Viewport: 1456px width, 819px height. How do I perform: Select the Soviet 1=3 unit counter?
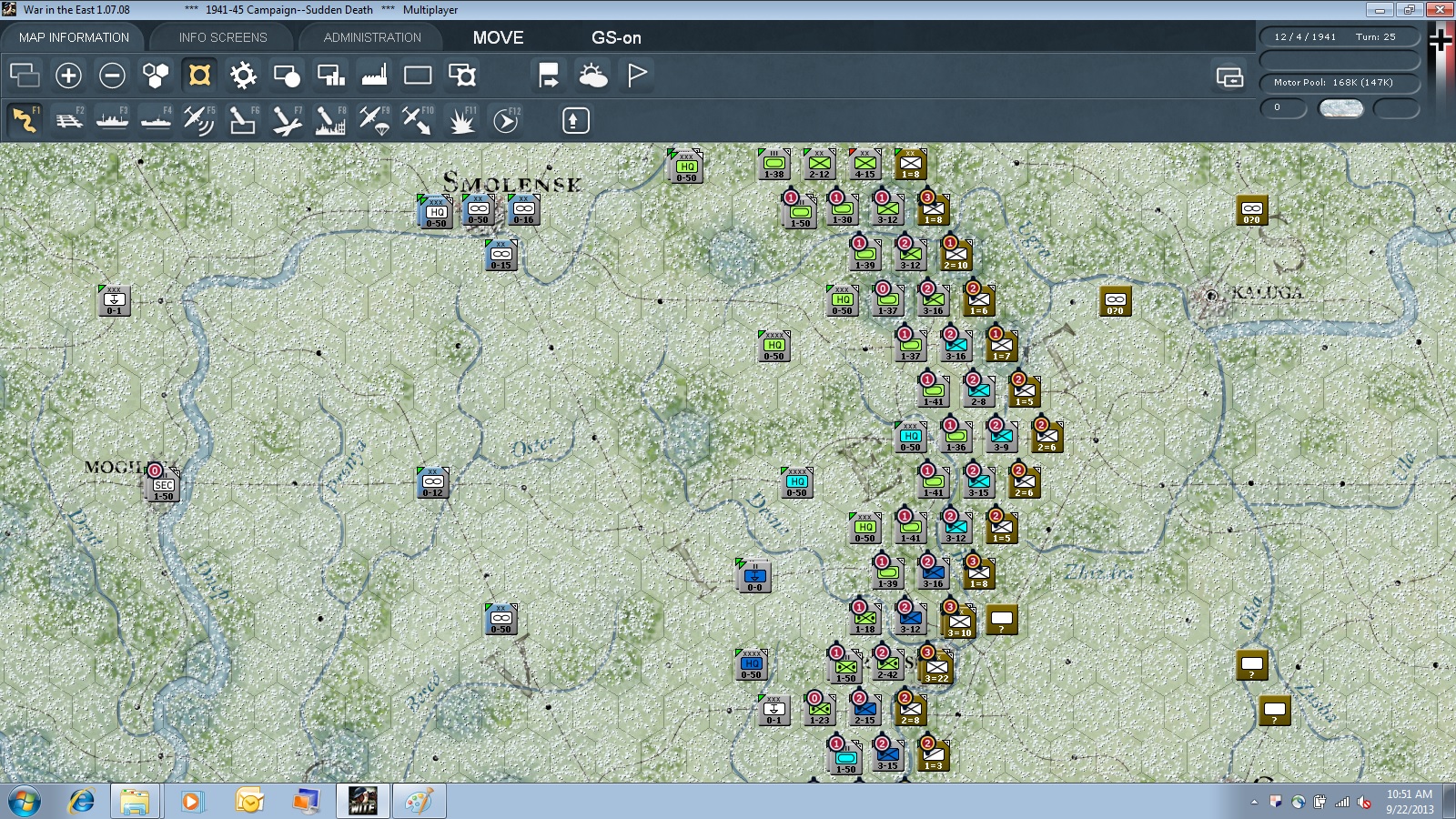[x=933, y=756]
